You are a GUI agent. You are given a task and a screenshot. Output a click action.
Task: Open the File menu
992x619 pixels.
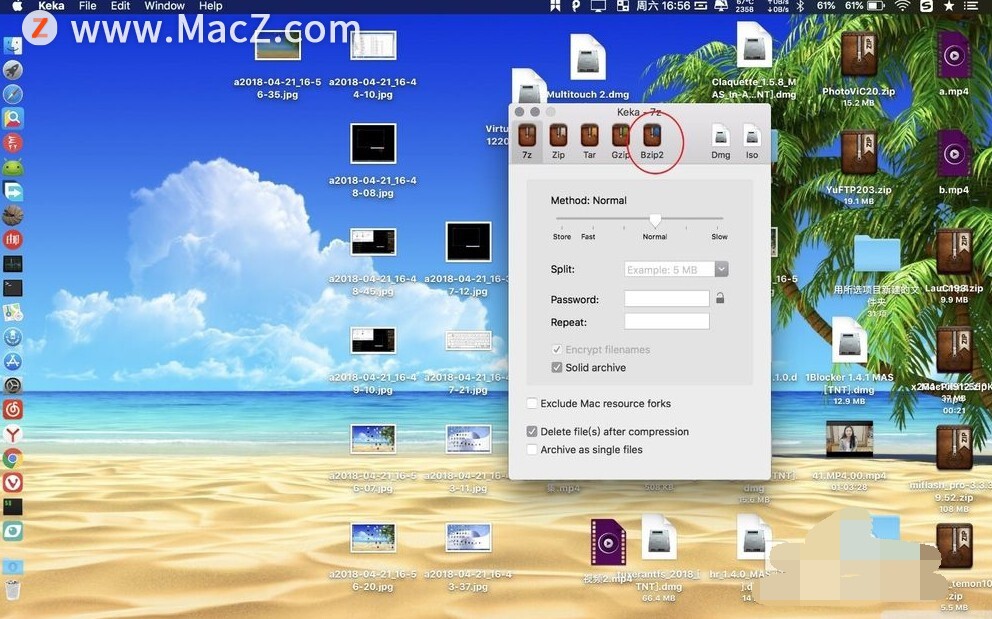tap(87, 6)
